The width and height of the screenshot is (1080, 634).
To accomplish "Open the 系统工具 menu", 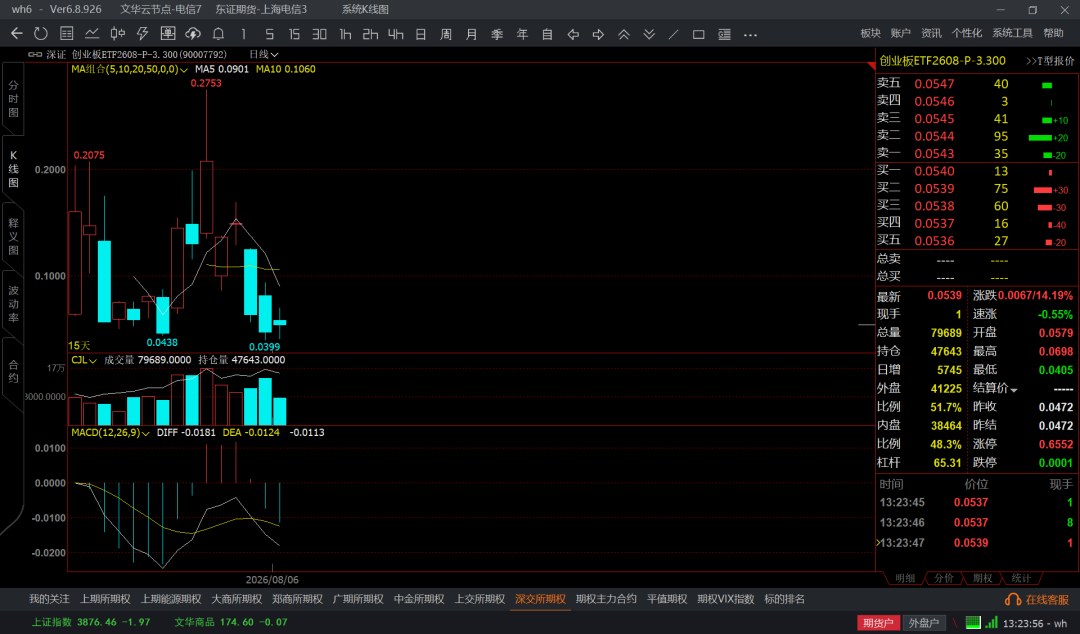I will pyautogui.click(x=1012, y=33).
